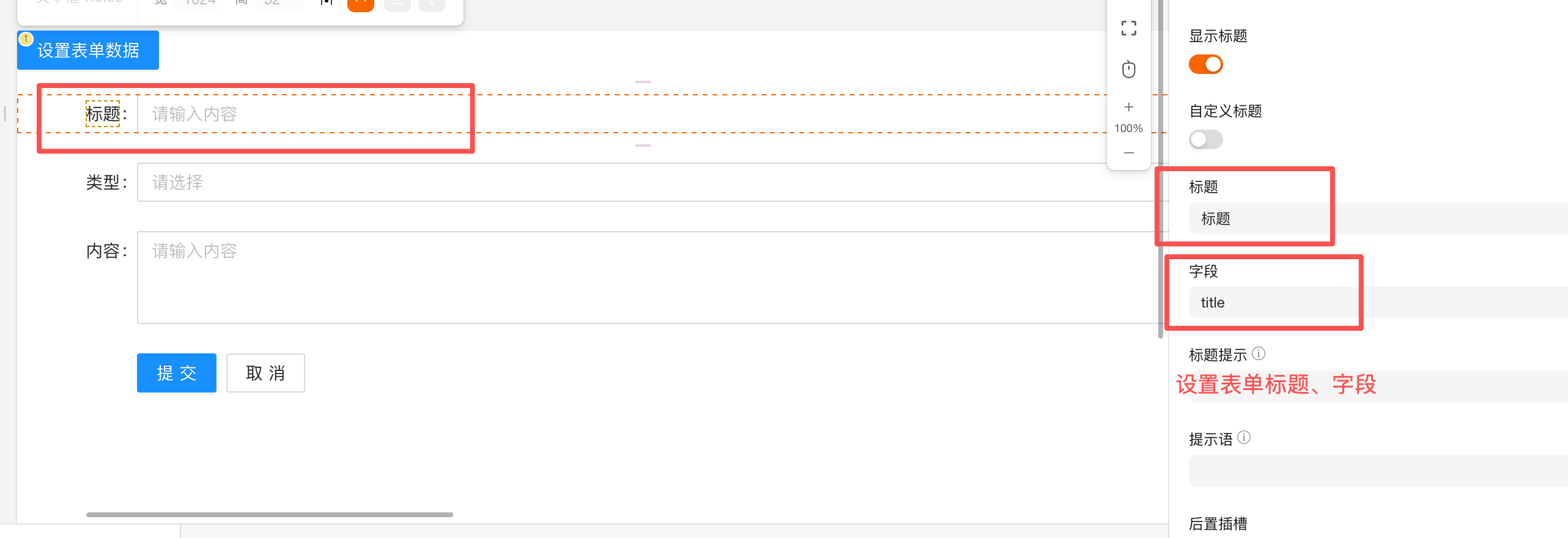Enable the 自定义标题 toggle

[1205, 139]
